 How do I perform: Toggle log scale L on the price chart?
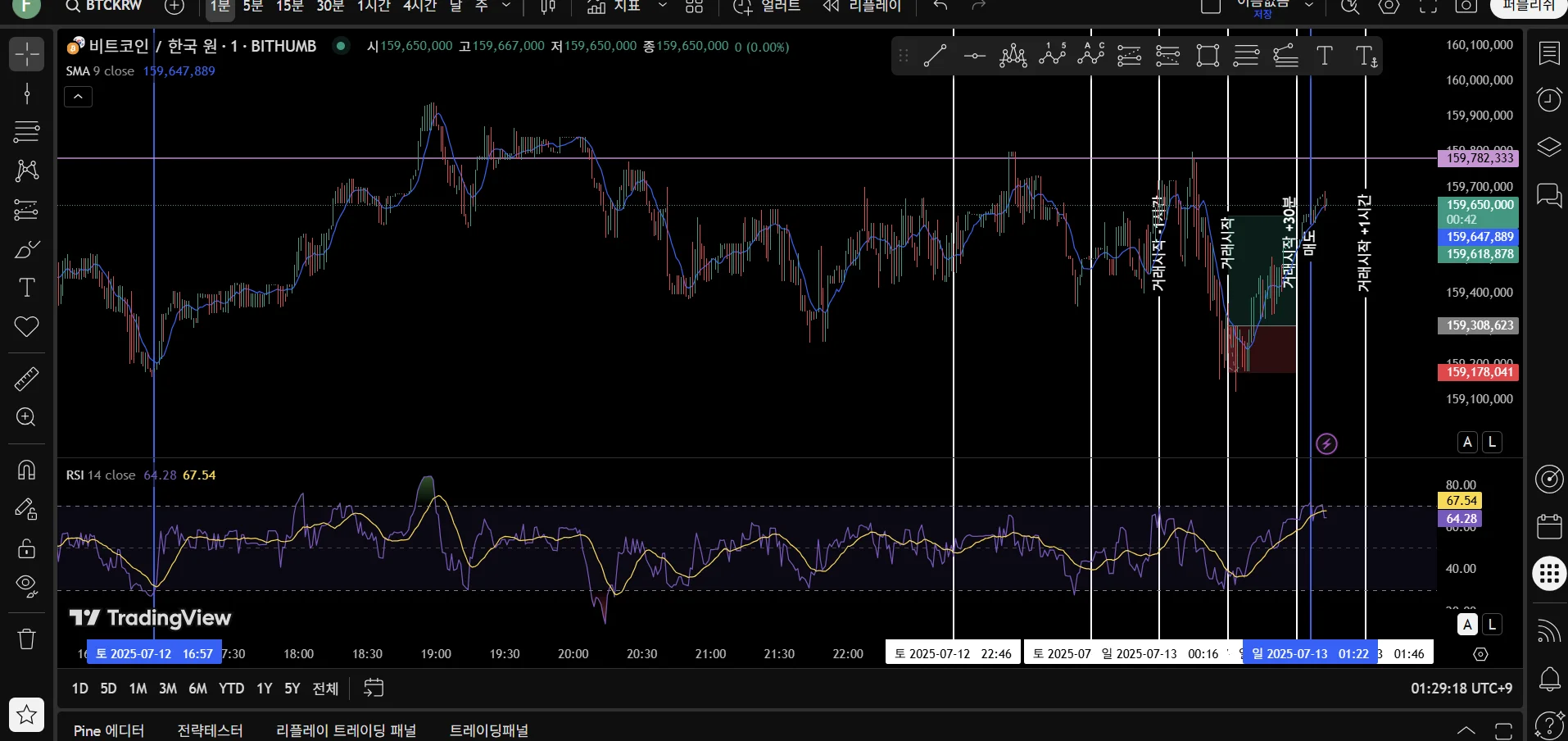coord(1492,442)
